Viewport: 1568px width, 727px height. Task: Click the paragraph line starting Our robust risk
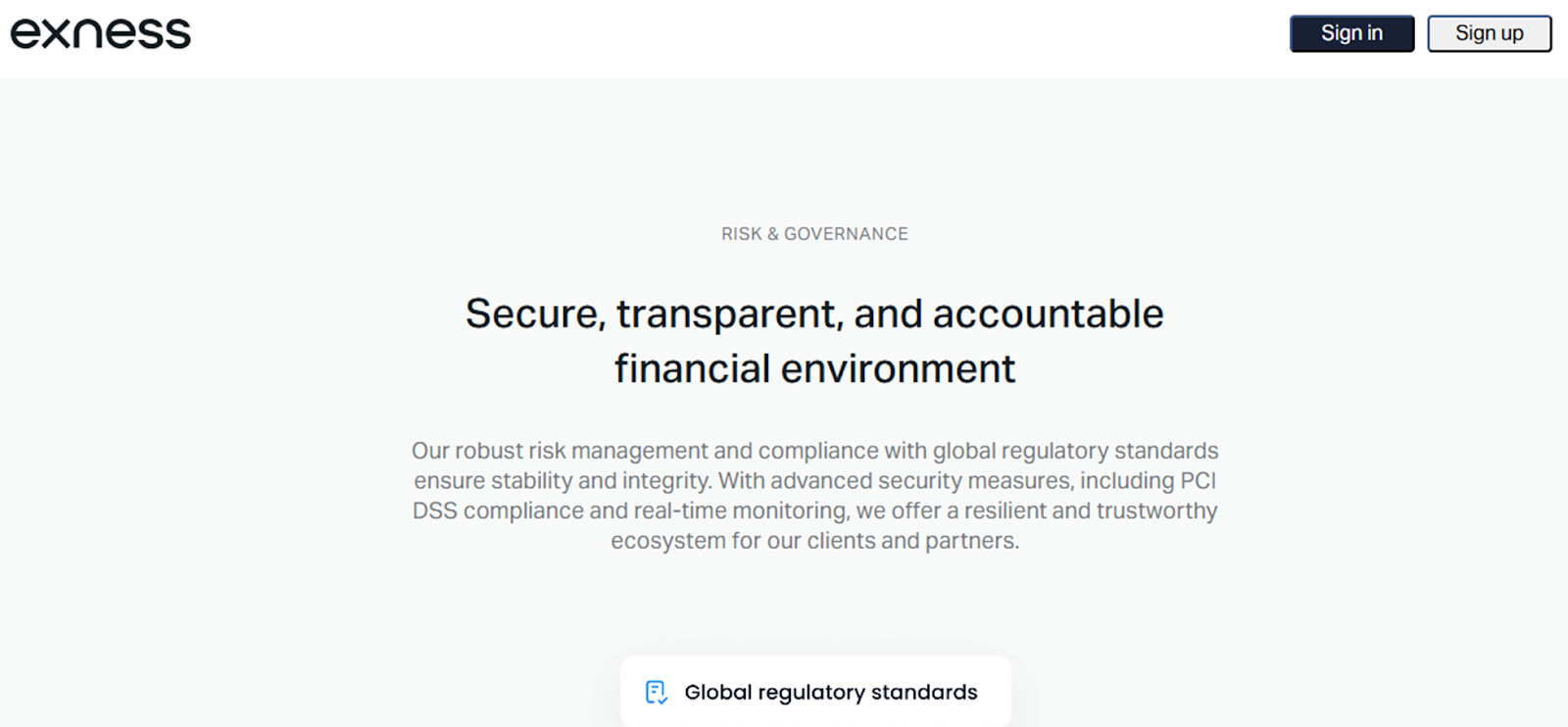tap(814, 451)
